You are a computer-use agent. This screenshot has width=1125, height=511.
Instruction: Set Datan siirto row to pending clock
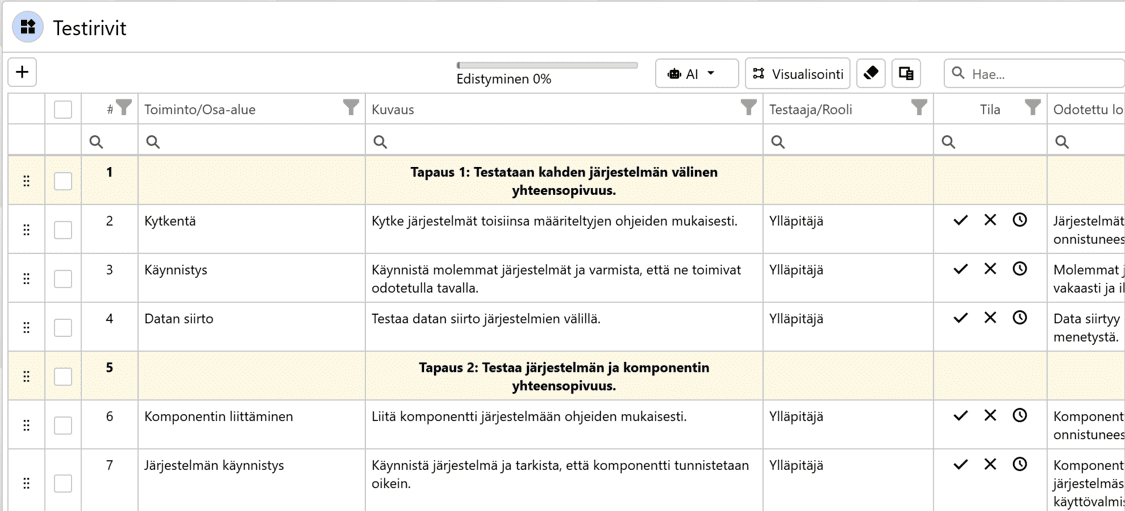coord(1019,318)
